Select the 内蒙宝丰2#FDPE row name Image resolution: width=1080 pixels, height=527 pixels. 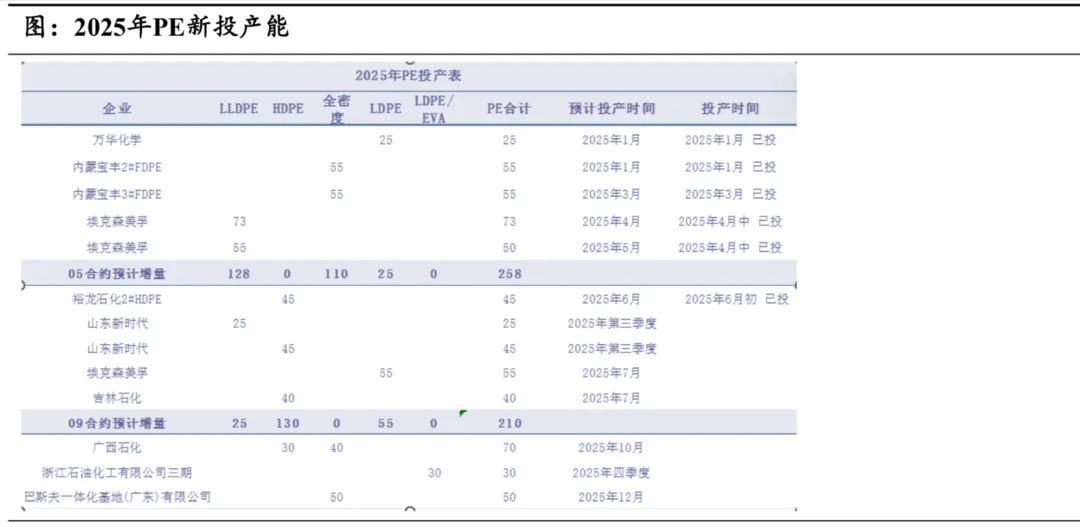point(117,167)
